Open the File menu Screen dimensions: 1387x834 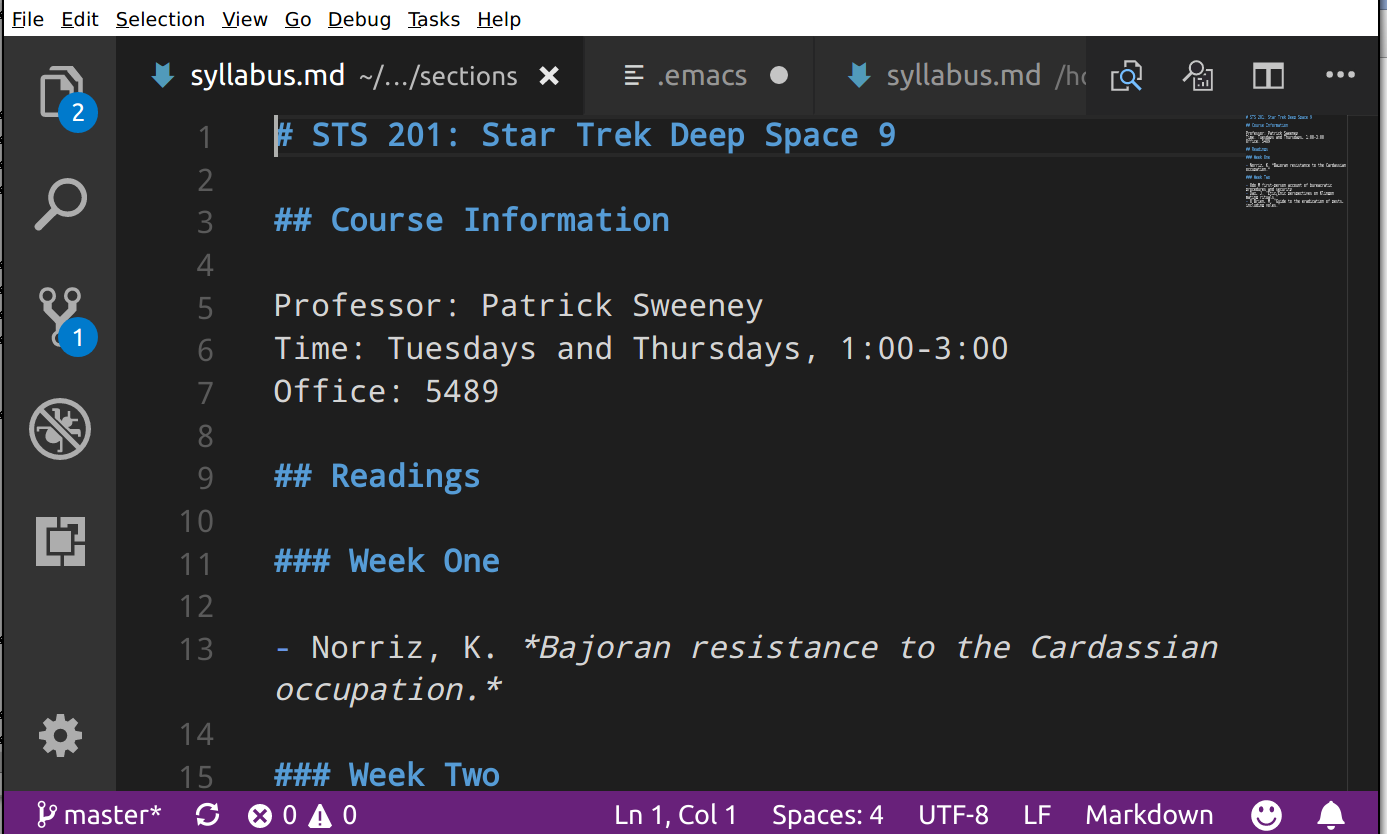[28, 19]
